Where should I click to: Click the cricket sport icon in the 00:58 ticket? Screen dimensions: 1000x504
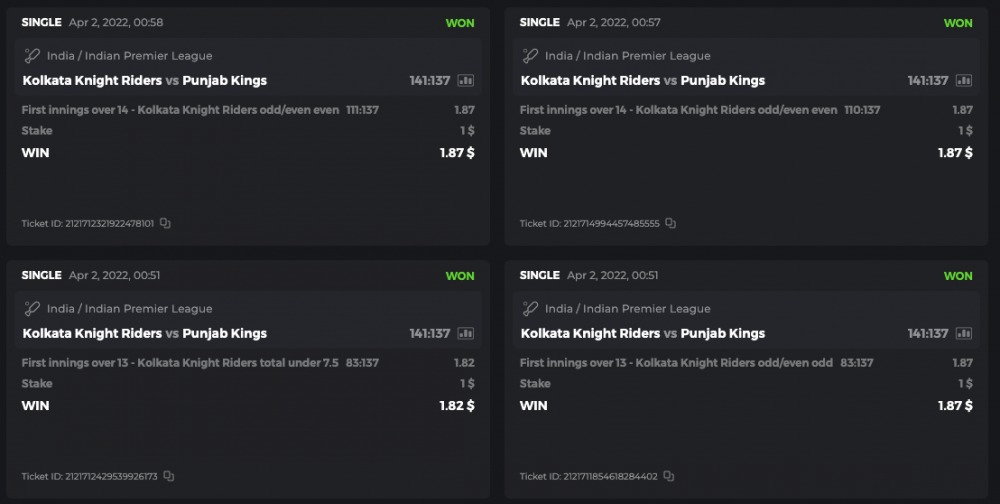32,56
